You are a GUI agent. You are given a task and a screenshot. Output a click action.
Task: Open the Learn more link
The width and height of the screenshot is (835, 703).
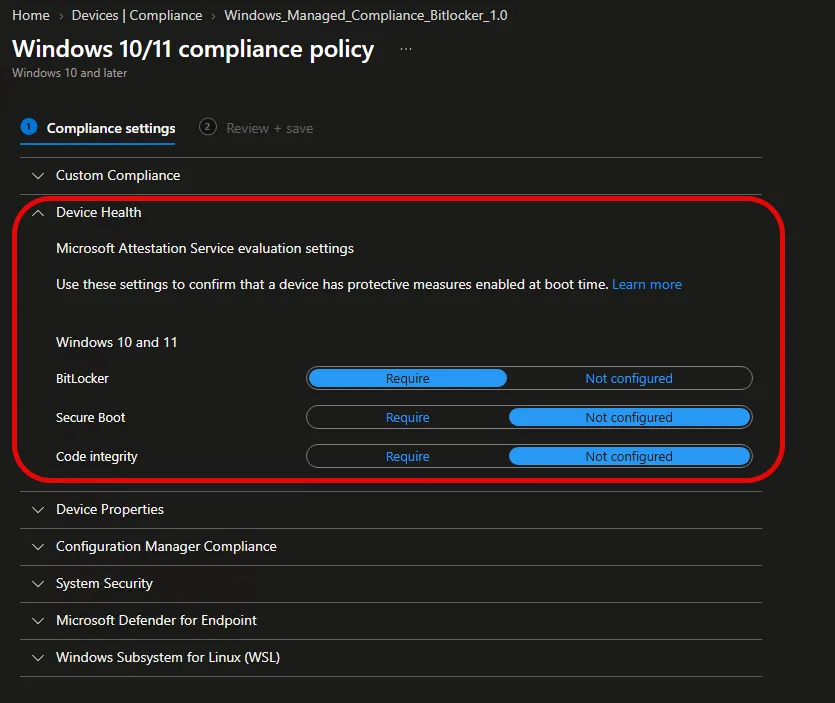[x=646, y=284]
